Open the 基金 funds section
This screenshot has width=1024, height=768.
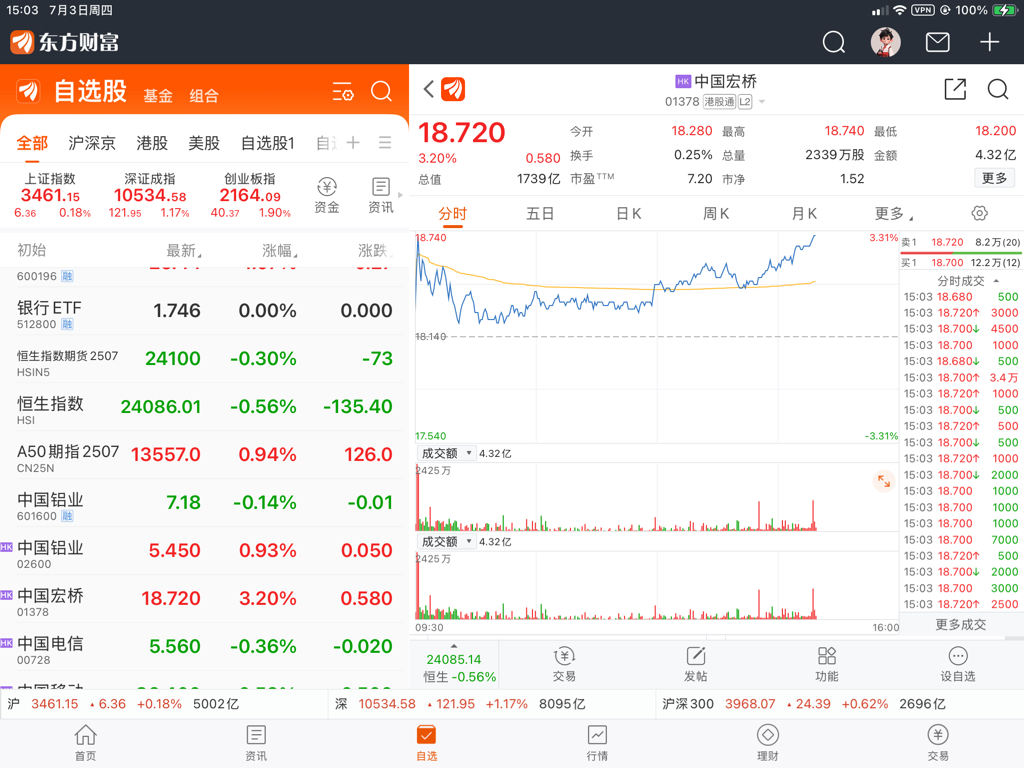(x=158, y=96)
